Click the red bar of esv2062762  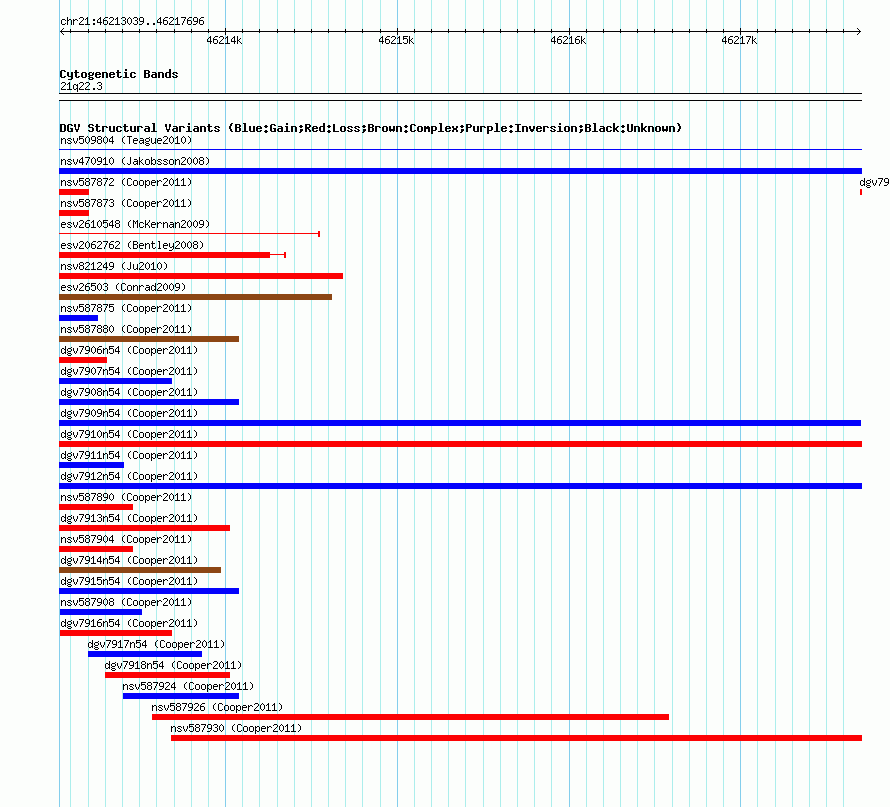(165, 255)
